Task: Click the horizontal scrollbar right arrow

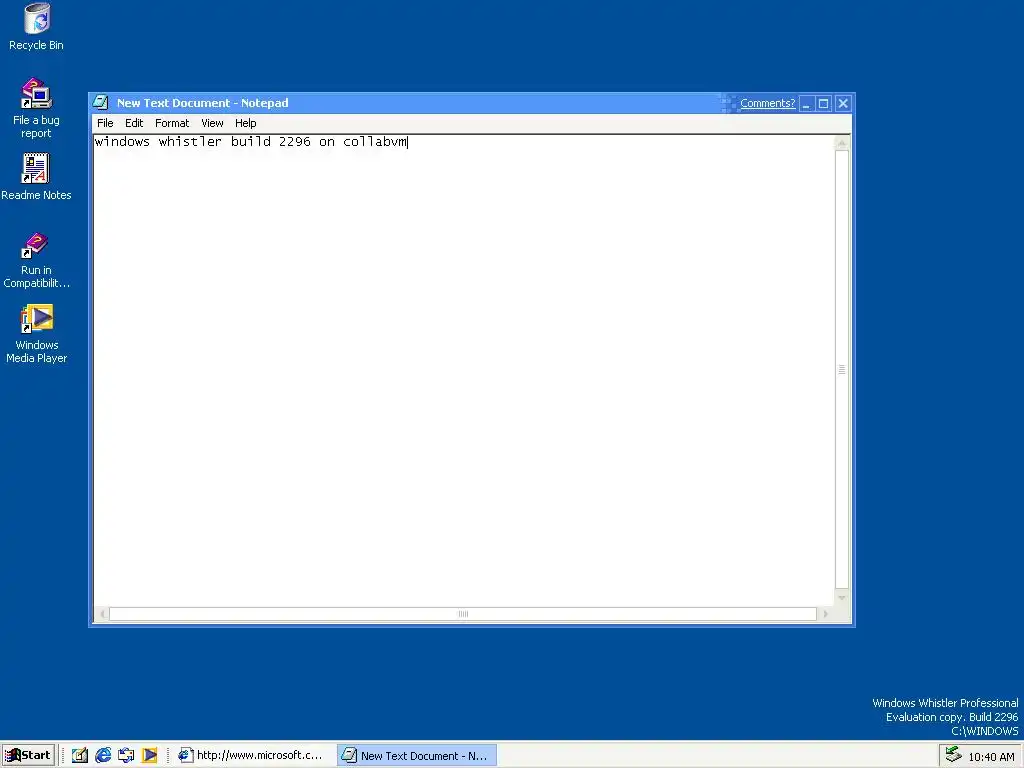Action: click(825, 614)
